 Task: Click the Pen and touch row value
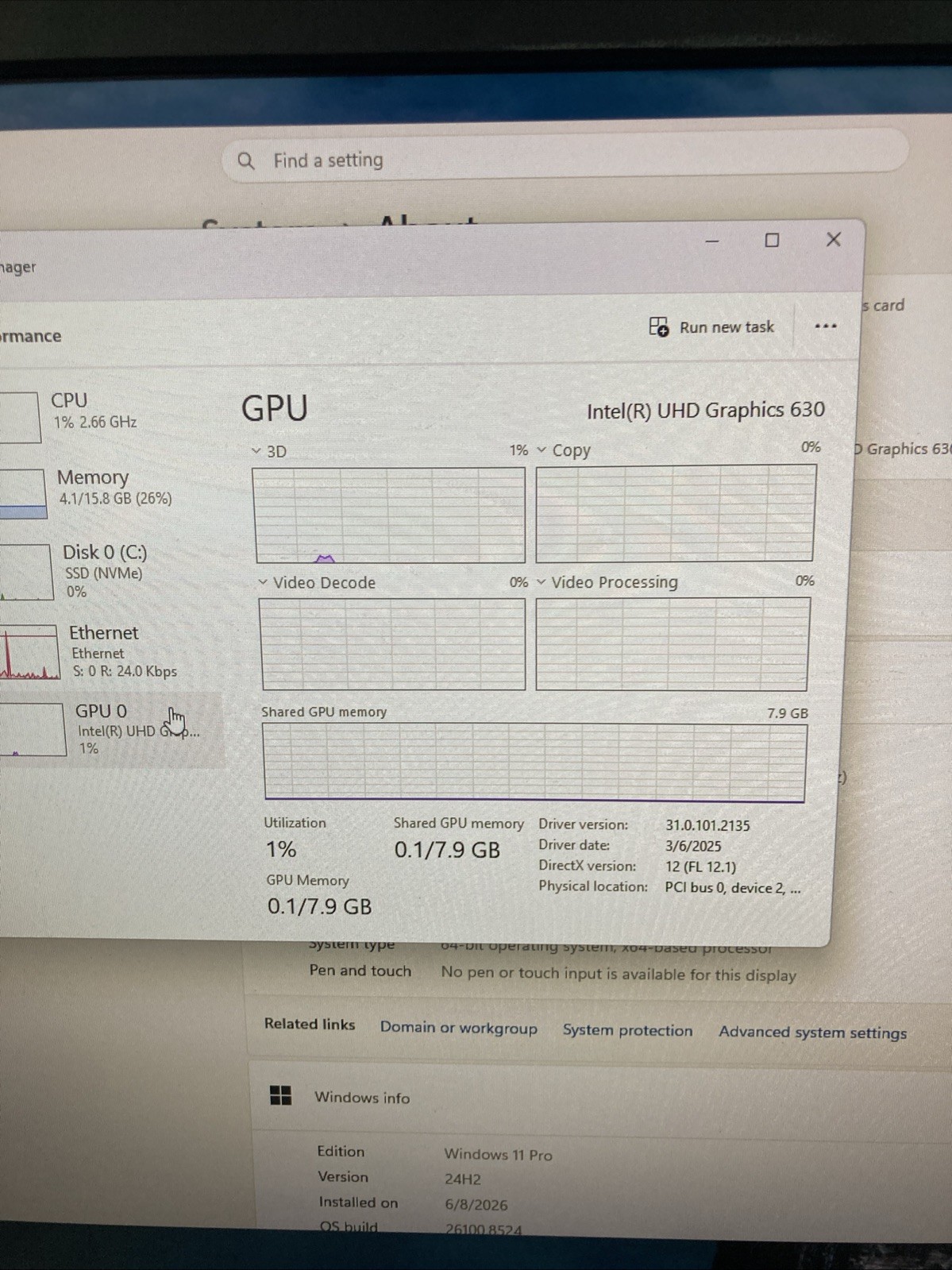(x=619, y=975)
